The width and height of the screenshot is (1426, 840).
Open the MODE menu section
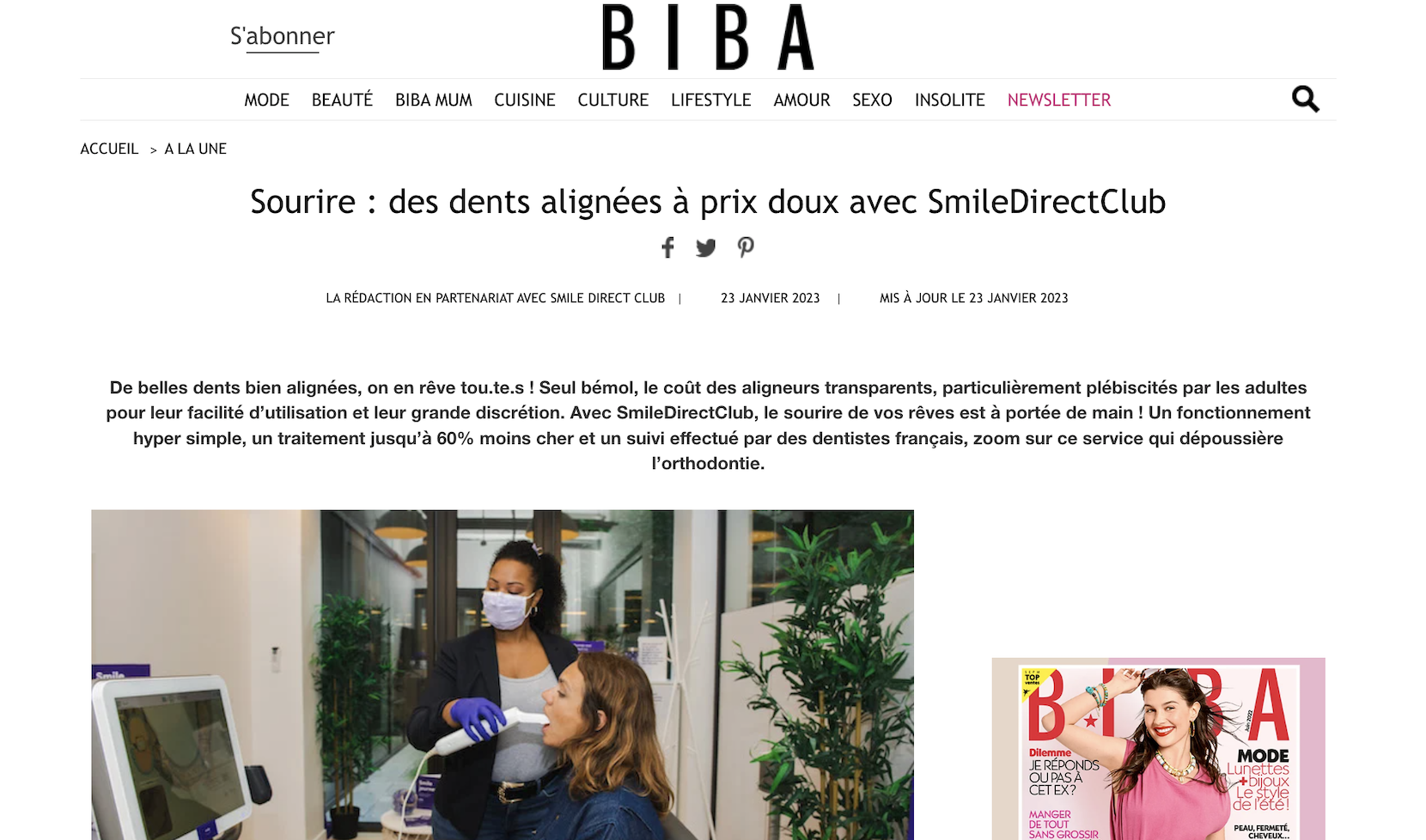[x=266, y=100]
